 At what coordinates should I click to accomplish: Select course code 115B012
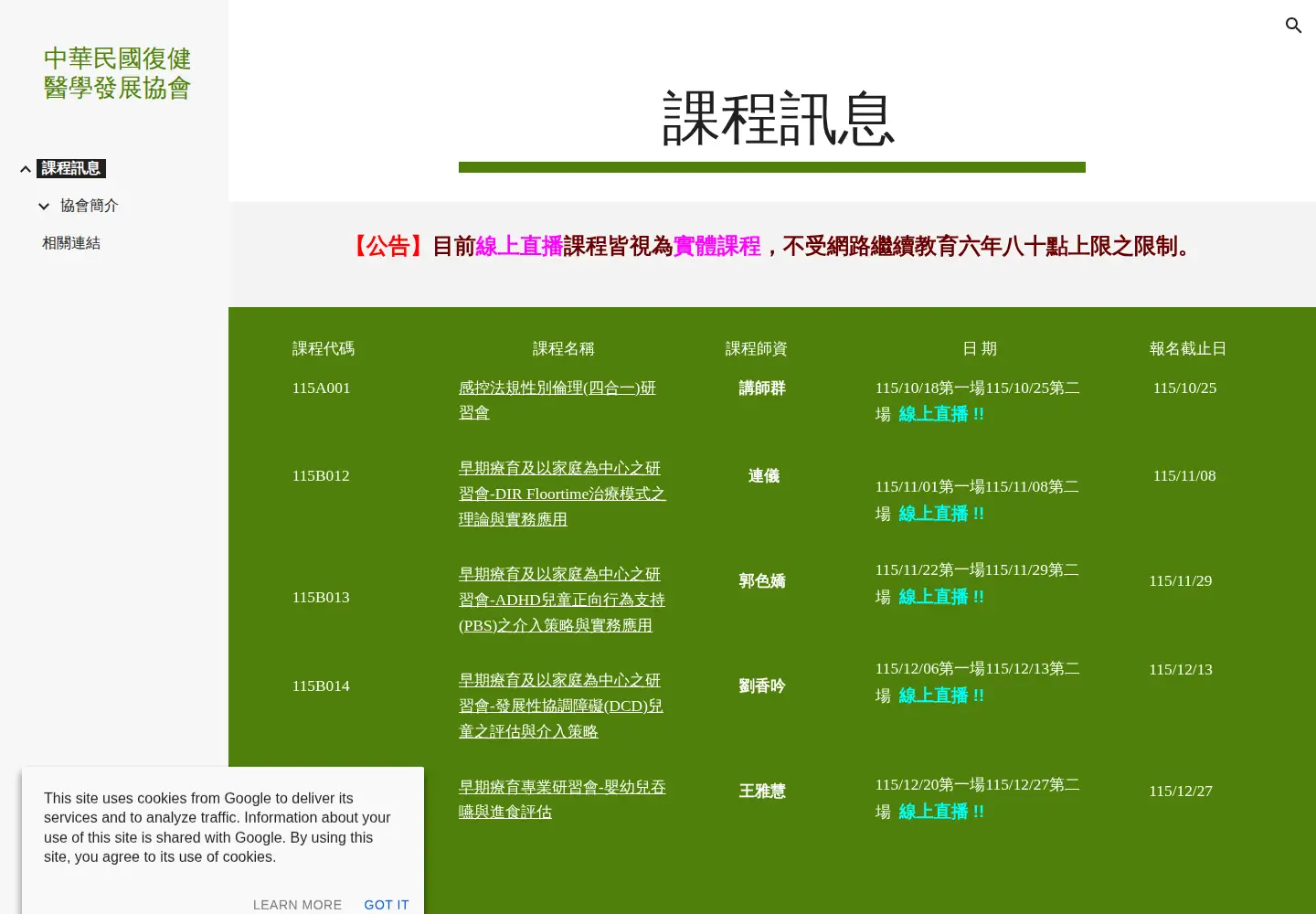click(x=321, y=475)
